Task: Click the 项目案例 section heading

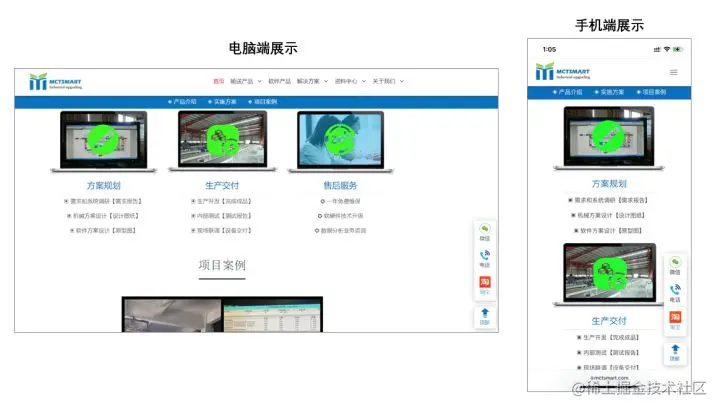Action: point(222,265)
